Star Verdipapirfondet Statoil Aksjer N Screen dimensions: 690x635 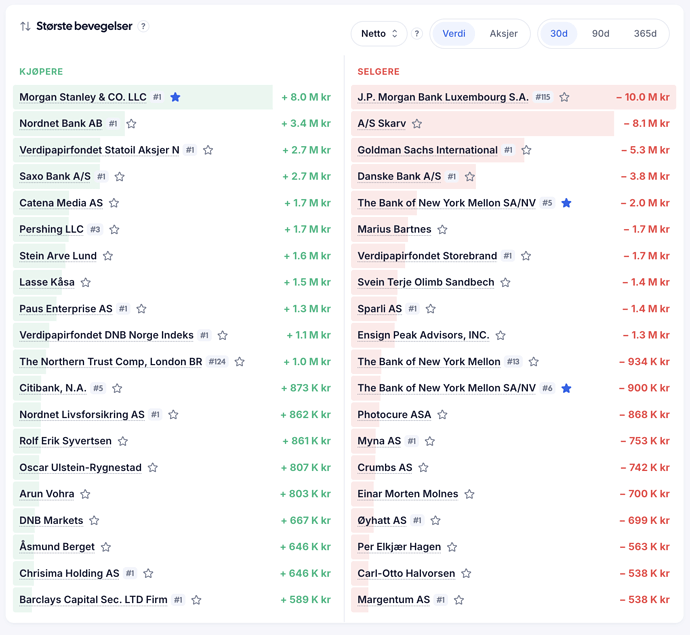coord(208,150)
